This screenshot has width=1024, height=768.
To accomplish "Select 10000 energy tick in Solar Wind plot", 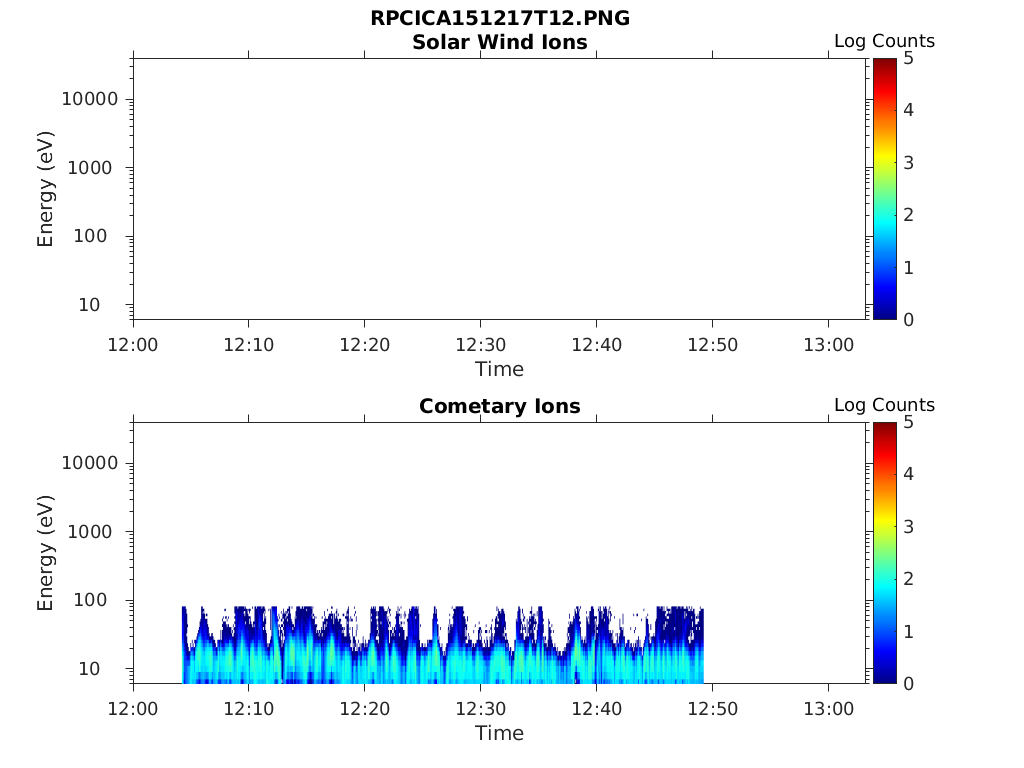I will tap(89, 99).
